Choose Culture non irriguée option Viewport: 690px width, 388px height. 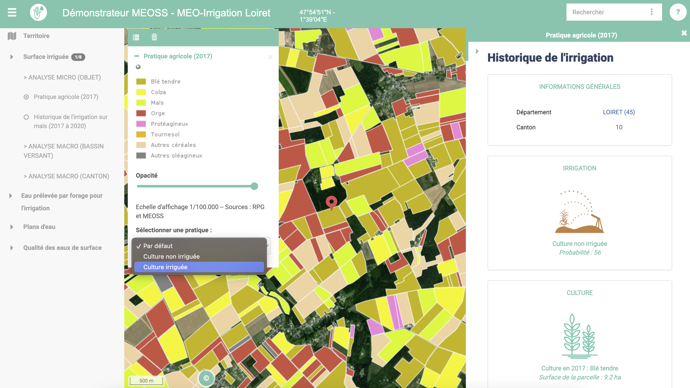point(199,256)
